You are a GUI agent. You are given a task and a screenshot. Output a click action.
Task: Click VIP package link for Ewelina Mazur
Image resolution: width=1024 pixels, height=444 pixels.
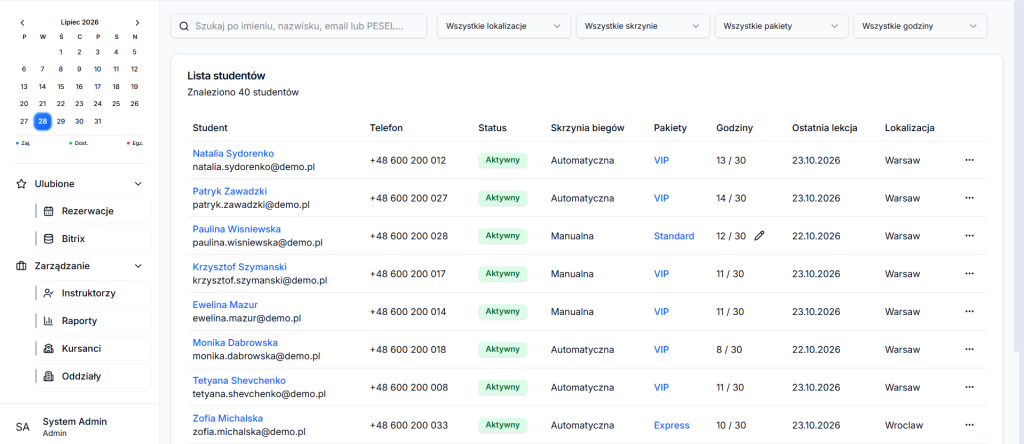(661, 311)
